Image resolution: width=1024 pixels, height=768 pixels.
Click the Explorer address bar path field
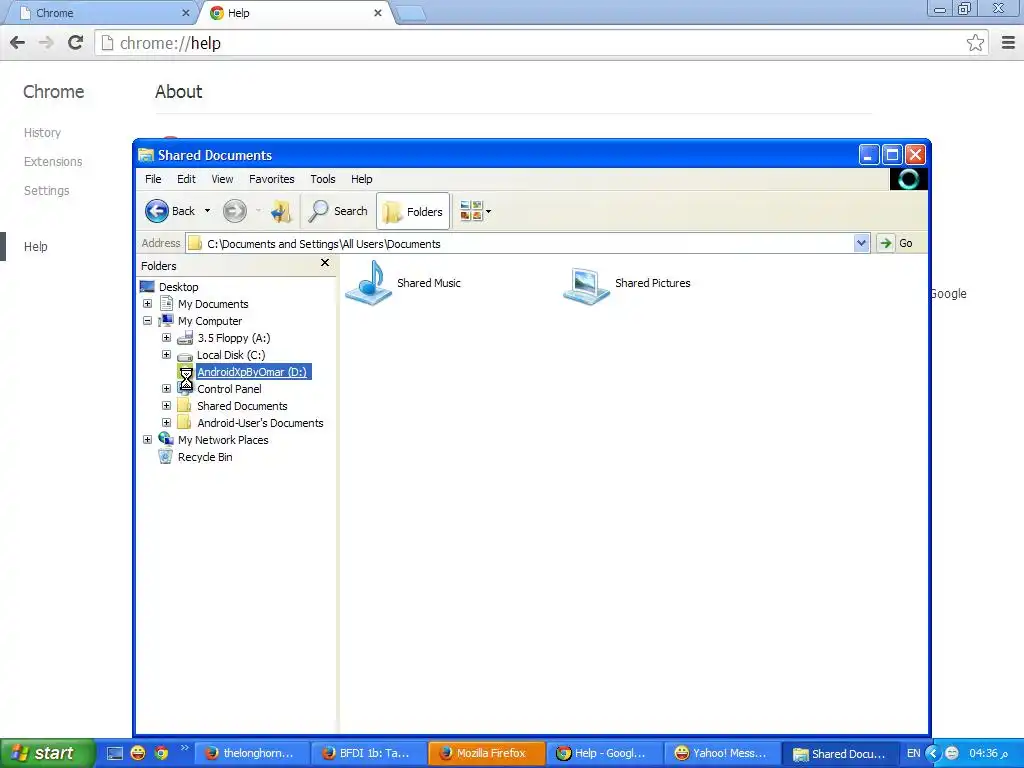520,244
